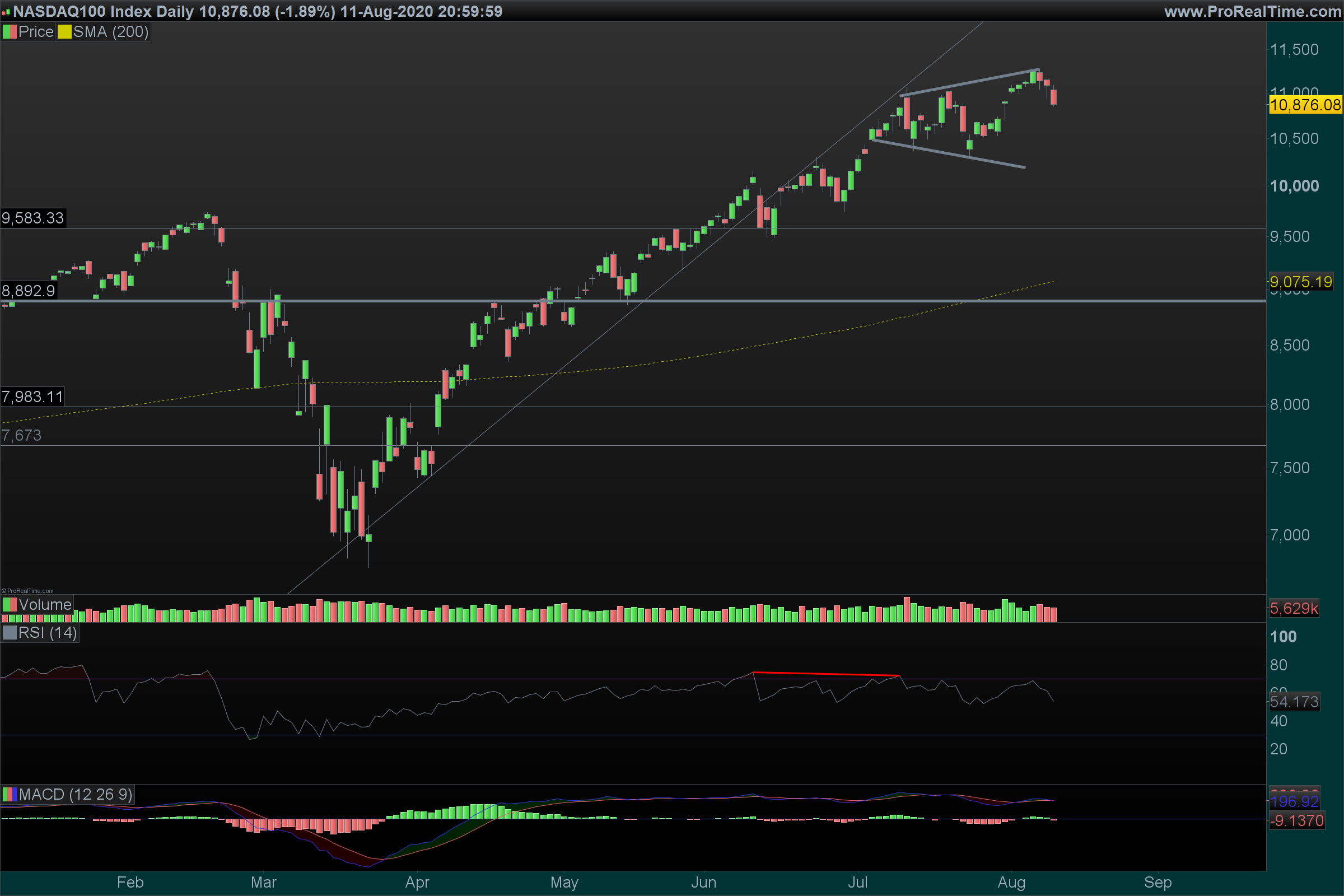Click the yellow SMA (200) legend swatch
Screen dimensions: 1344x896
pyautogui.click(x=64, y=32)
